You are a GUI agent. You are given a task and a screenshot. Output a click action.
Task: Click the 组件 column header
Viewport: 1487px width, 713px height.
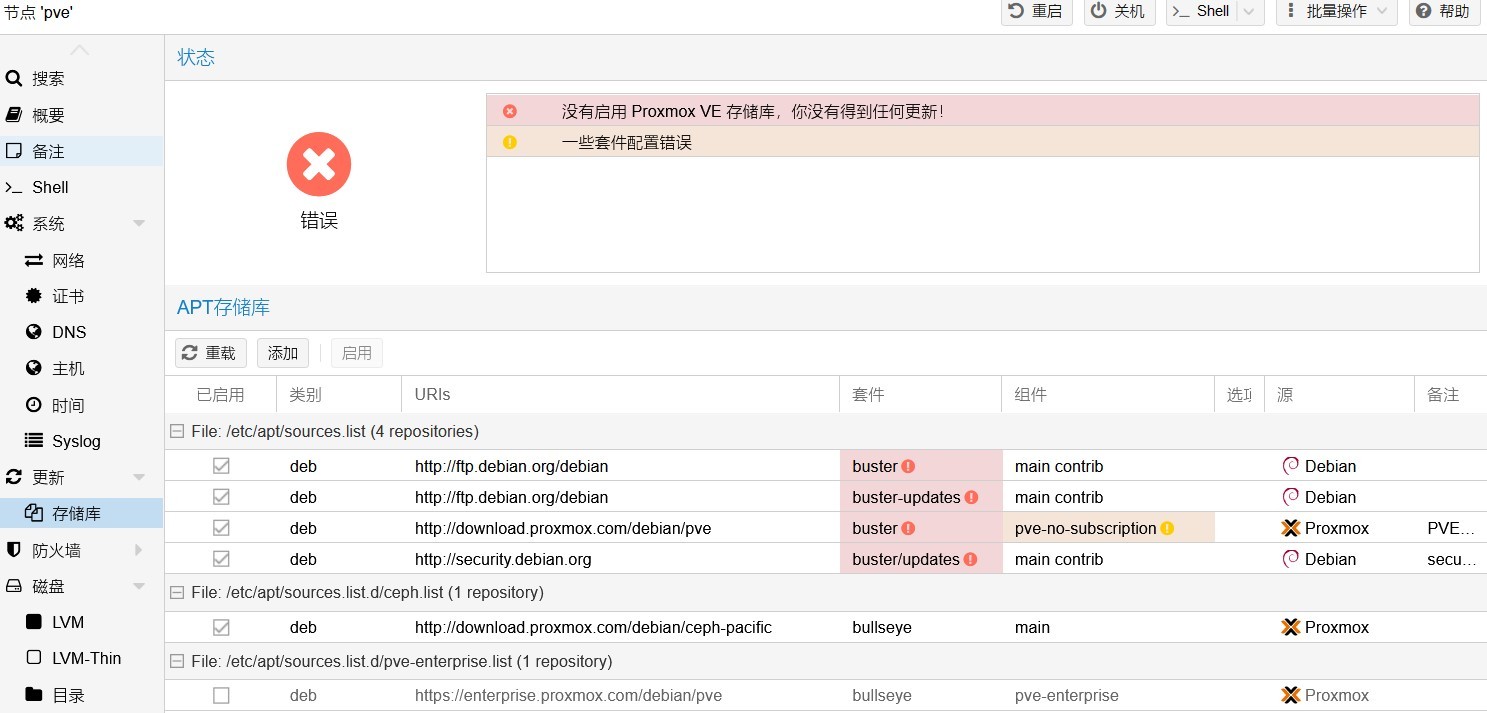pos(1108,395)
